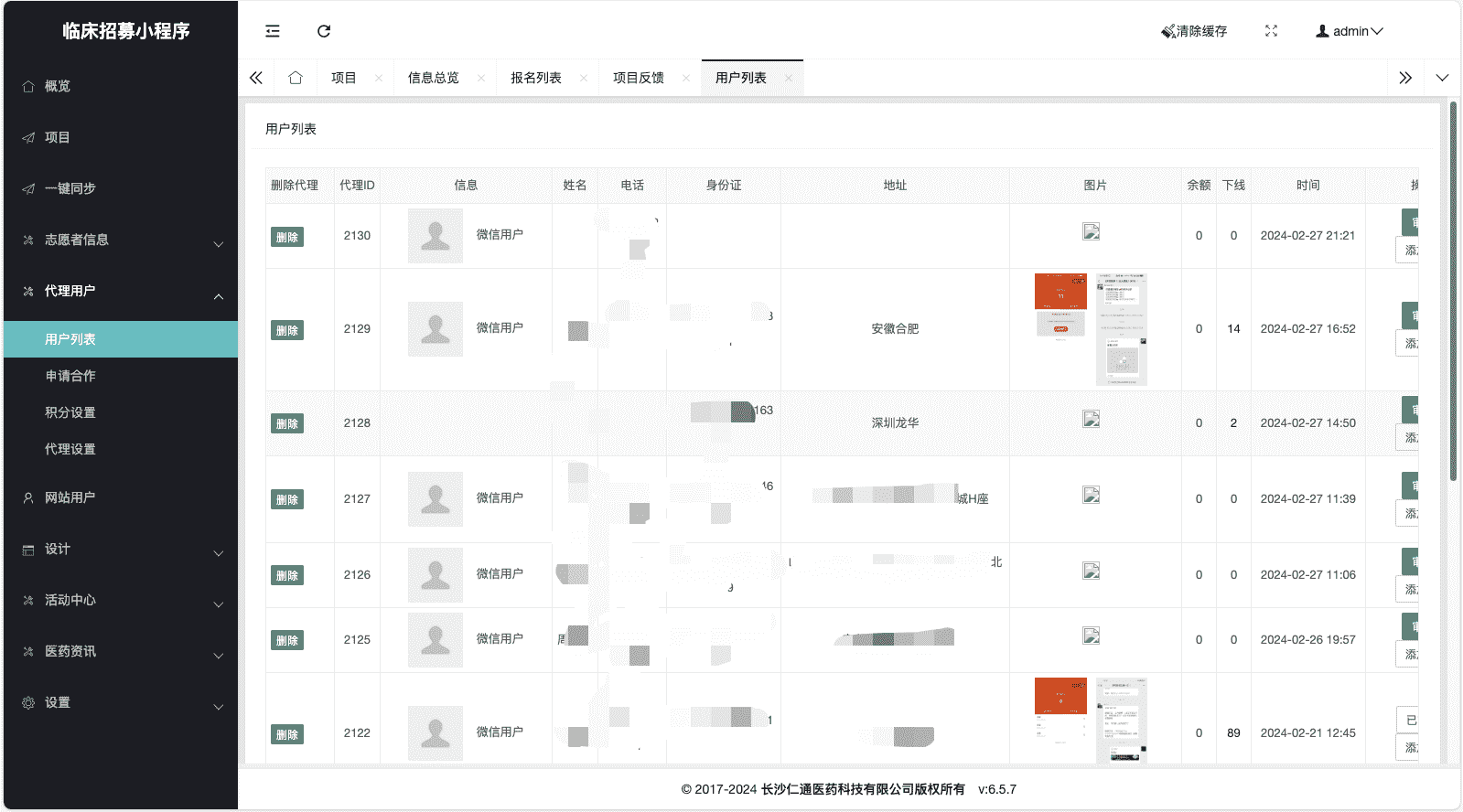Open the red screenshot thumbnail for agent 2129

point(1060,292)
